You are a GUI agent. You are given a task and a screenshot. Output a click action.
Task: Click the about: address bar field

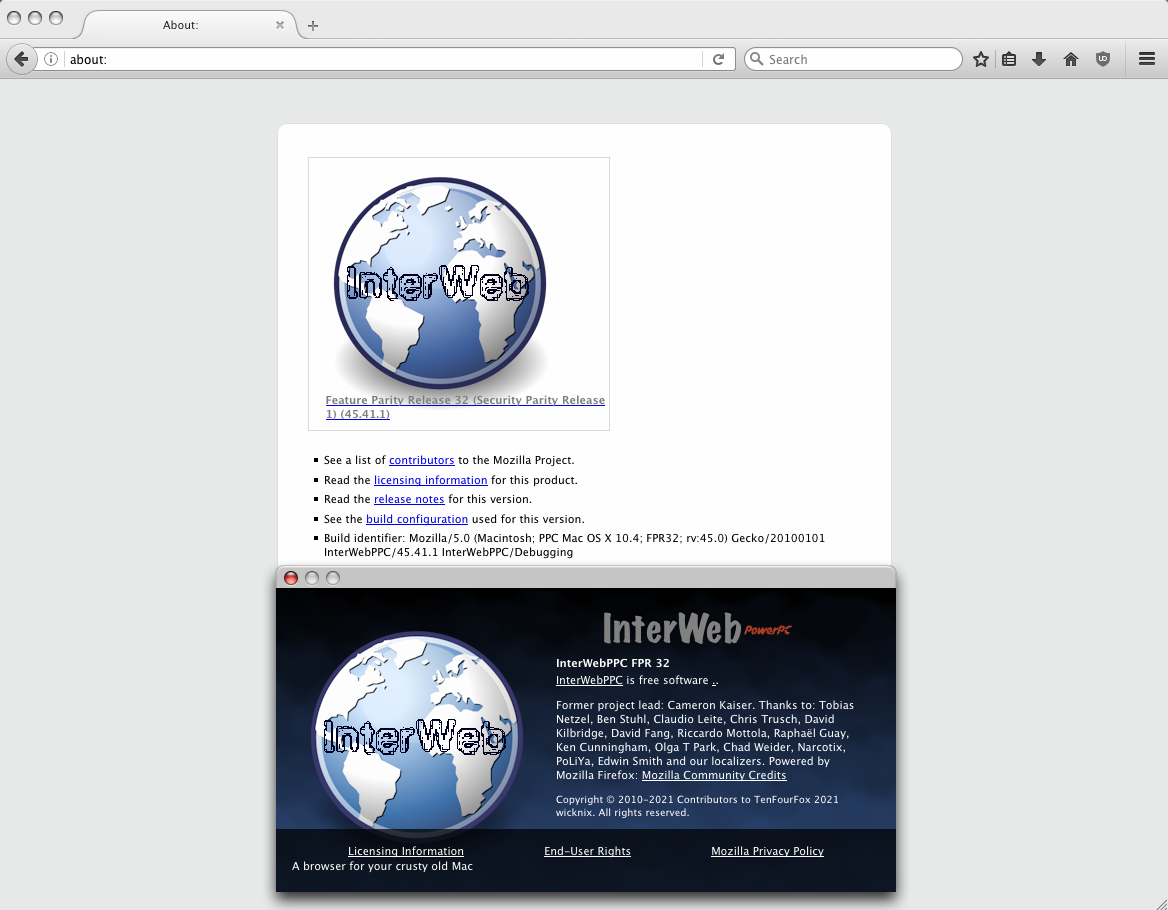[384, 59]
